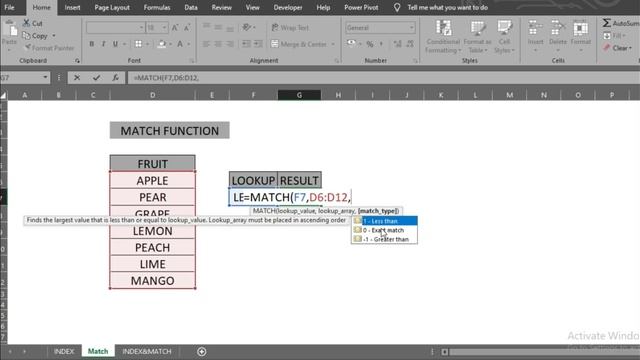
Task: Click the Font Color letter A icon
Action: (x=180, y=44)
